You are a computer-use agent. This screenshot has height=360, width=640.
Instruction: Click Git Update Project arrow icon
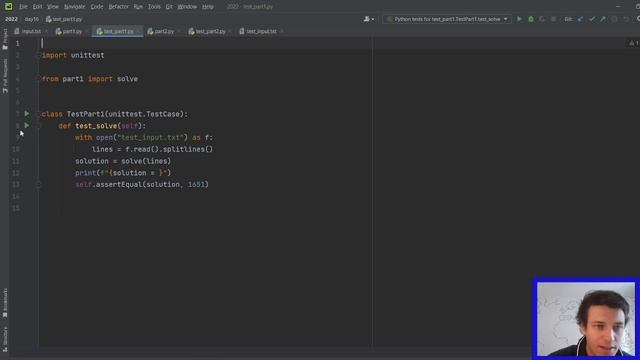coord(580,19)
